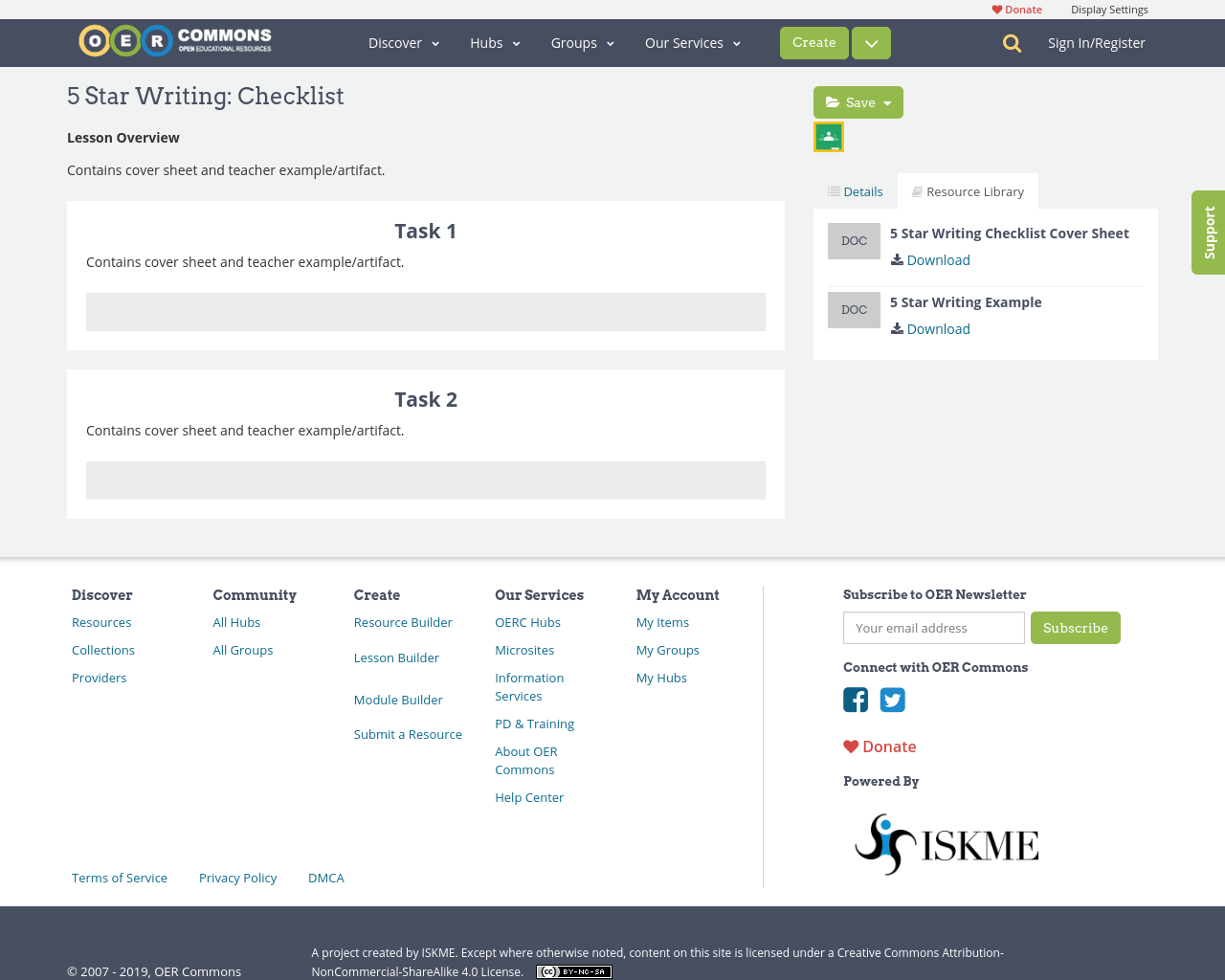The width and height of the screenshot is (1225, 980).
Task: Enter email address in newsletter field
Action: pyautogui.click(x=933, y=628)
